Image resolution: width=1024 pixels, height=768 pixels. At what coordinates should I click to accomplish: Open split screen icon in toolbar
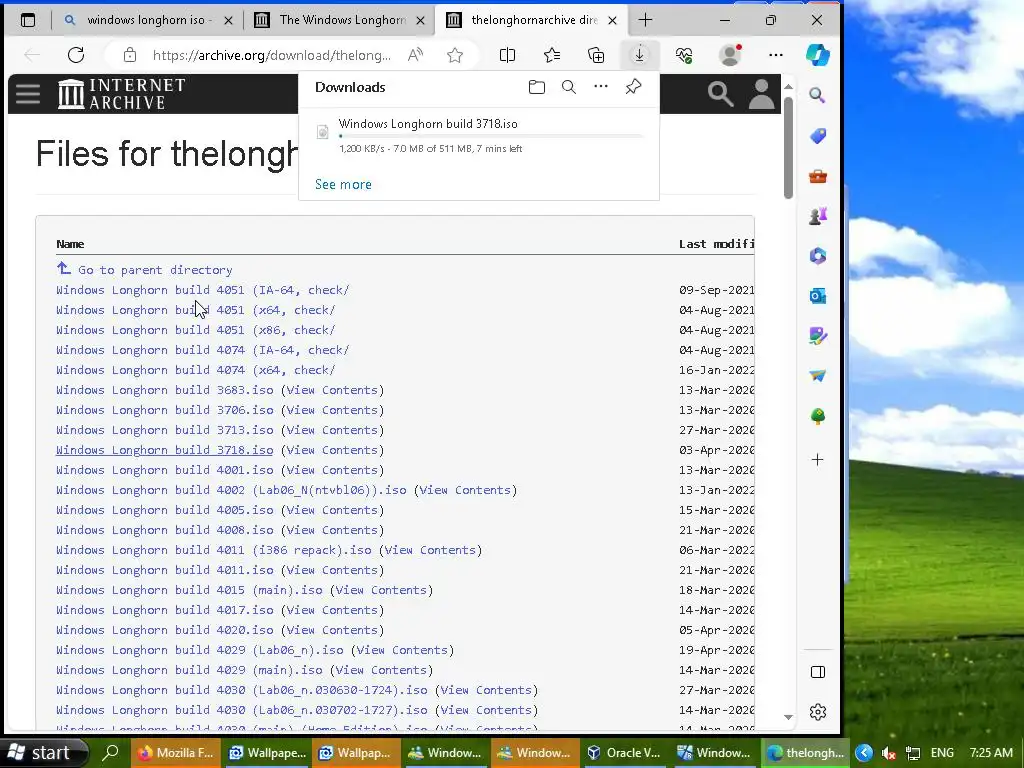pos(507,55)
